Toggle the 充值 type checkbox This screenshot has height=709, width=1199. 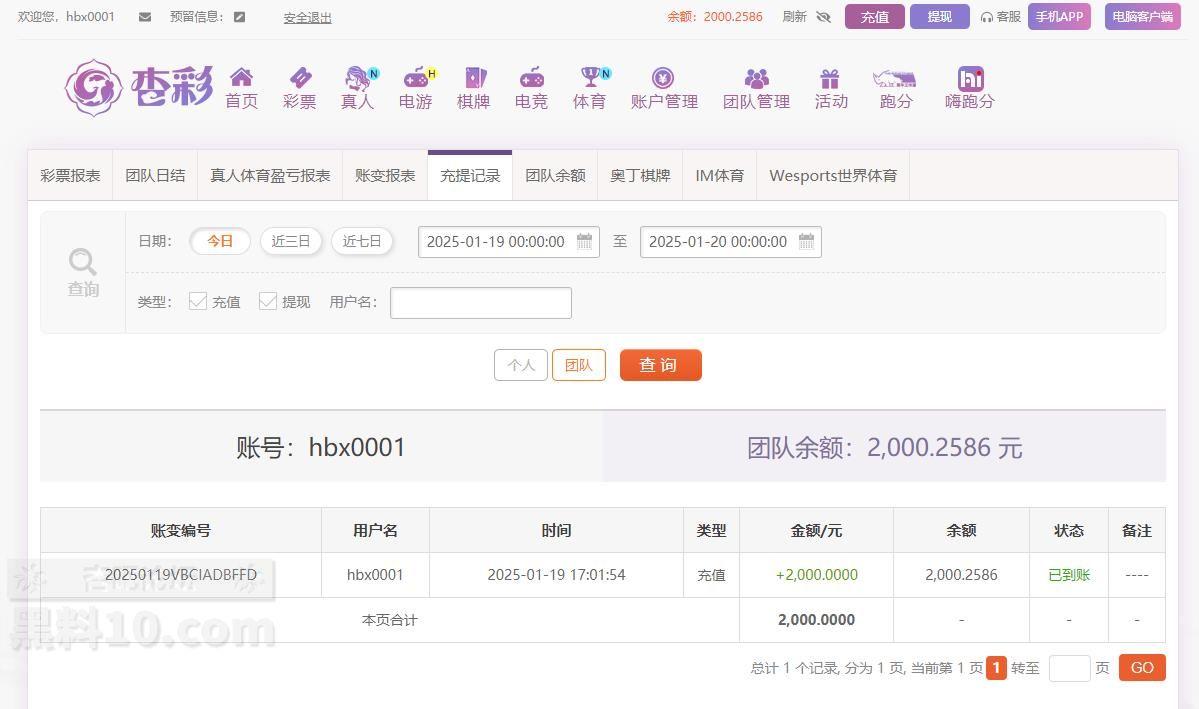tap(198, 301)
